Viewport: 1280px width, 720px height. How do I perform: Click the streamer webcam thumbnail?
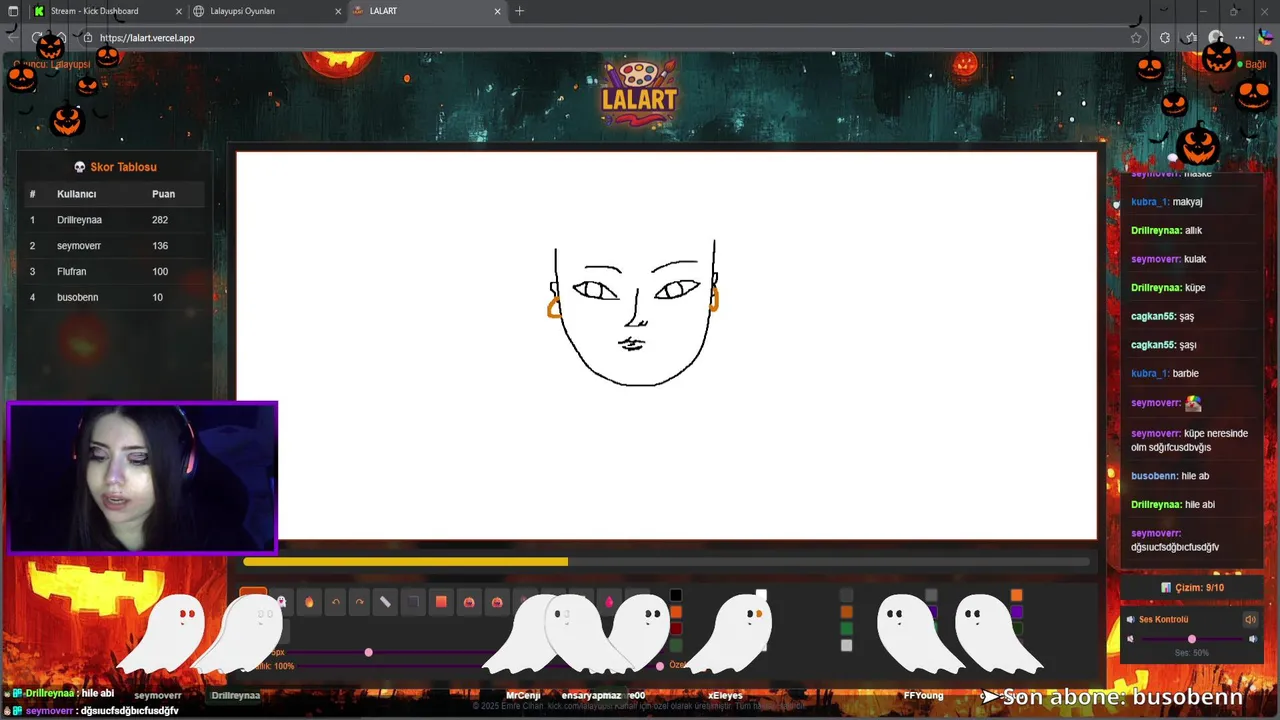[x=143, y=478]
